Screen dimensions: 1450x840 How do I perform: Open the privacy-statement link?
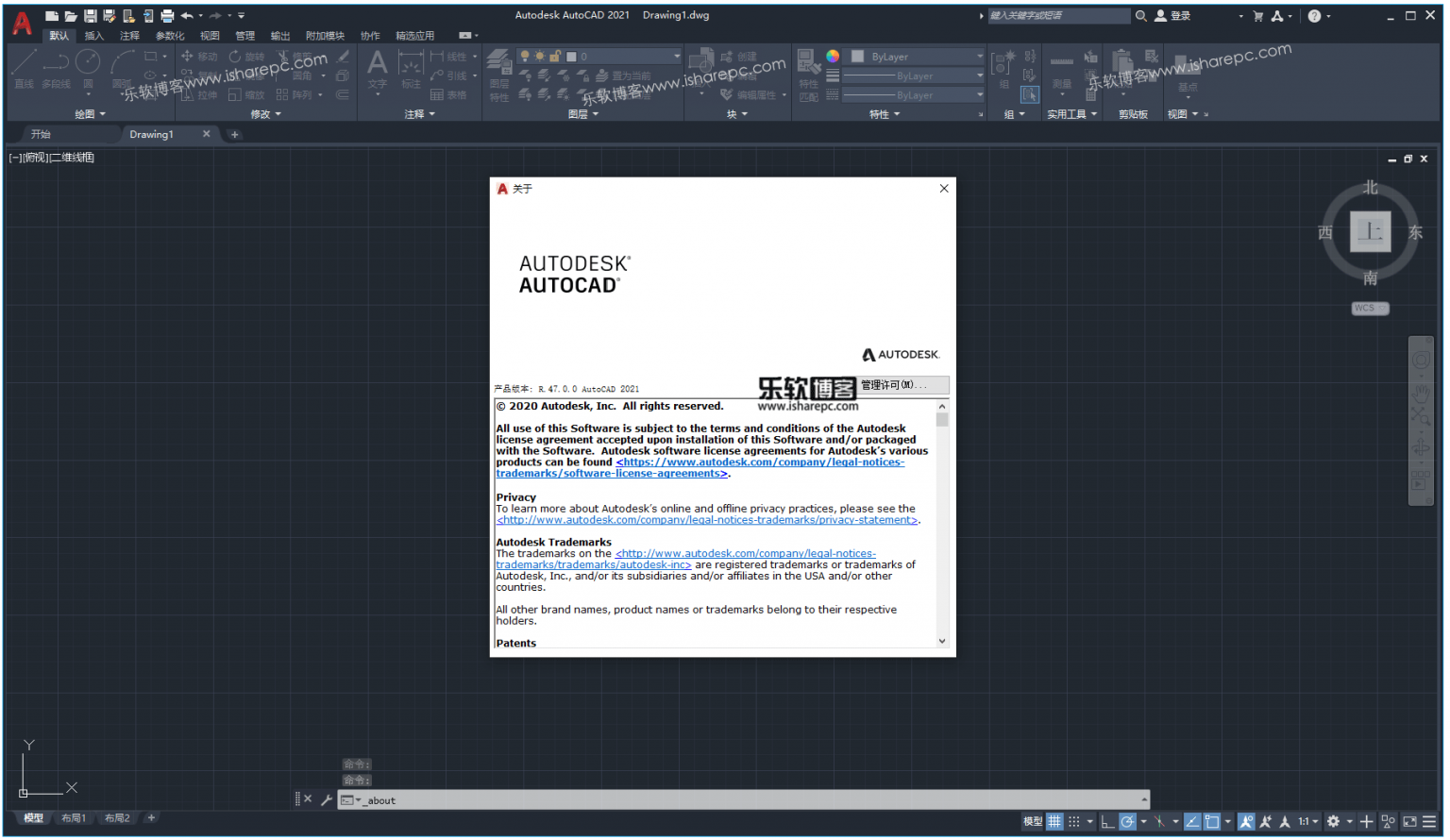707,520
